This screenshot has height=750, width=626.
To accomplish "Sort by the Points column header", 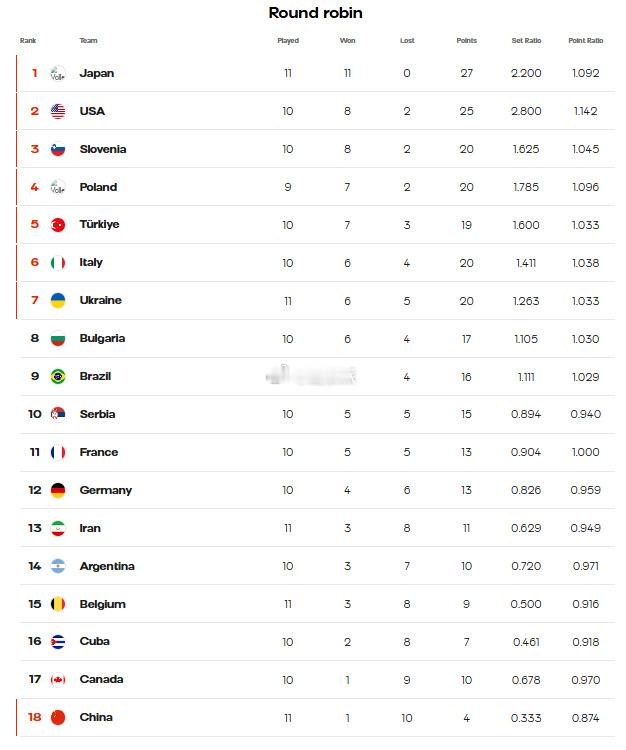I will (467, 41).
